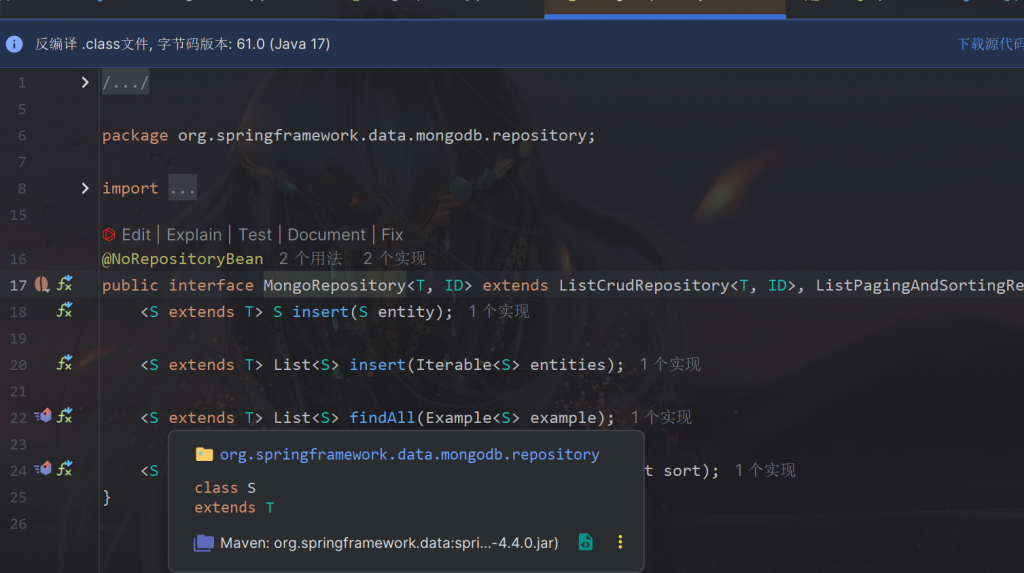Screen dimensions: 1024x573
Task: Expand the folded import section on line 8
Action: (86, 188)
